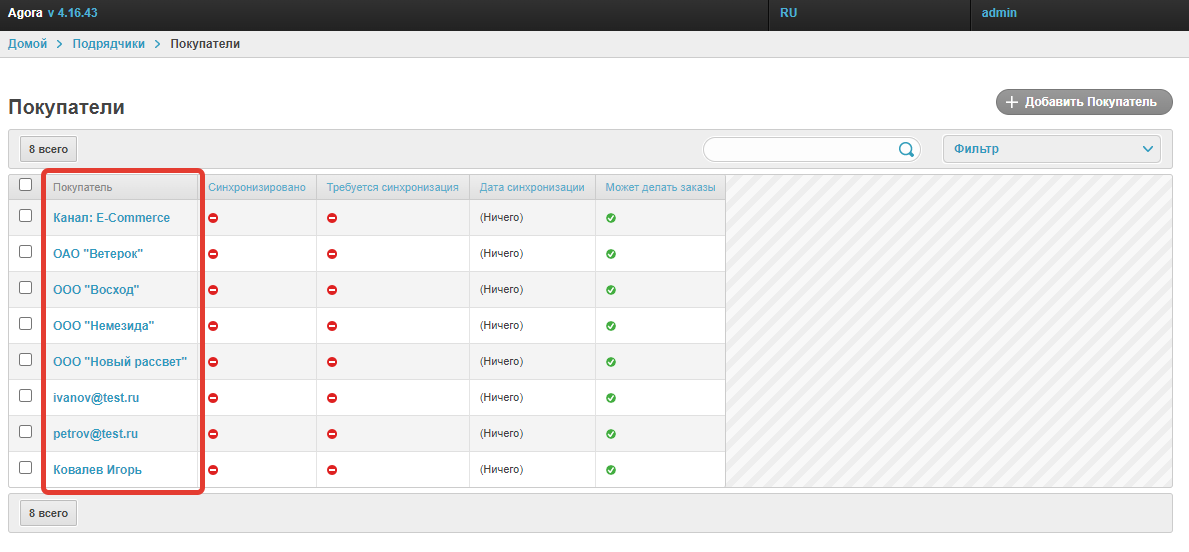1189x552 pixels.
Task: Go to Домой breadcrumb
Action: pos(28,44)
